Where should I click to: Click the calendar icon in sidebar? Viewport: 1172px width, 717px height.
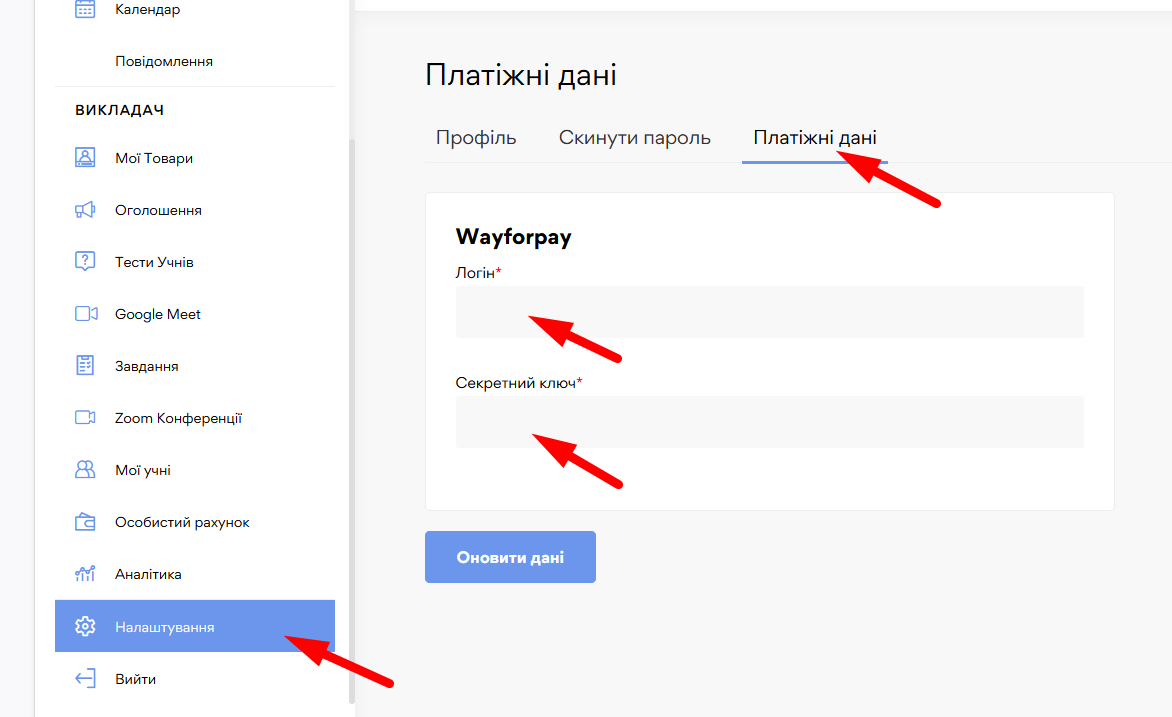(x=85, y=9)
